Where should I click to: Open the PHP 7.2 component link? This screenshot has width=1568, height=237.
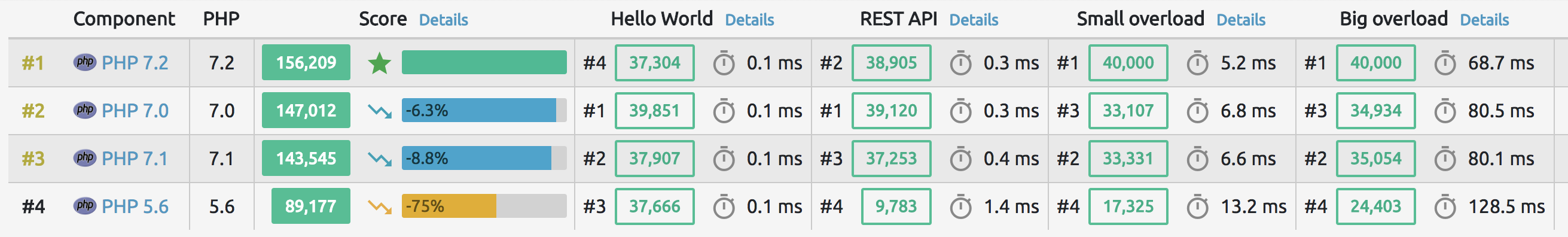[x=135, y=63]
